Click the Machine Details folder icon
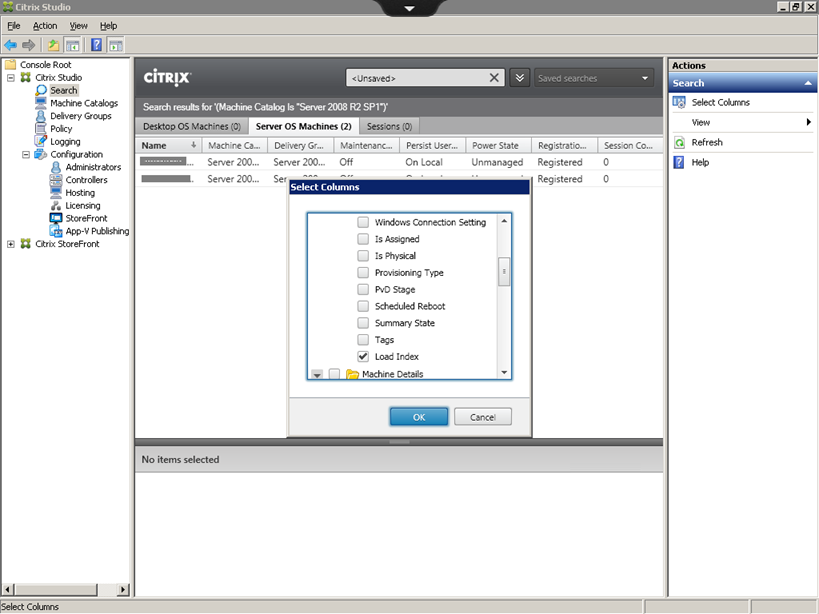 353,374
